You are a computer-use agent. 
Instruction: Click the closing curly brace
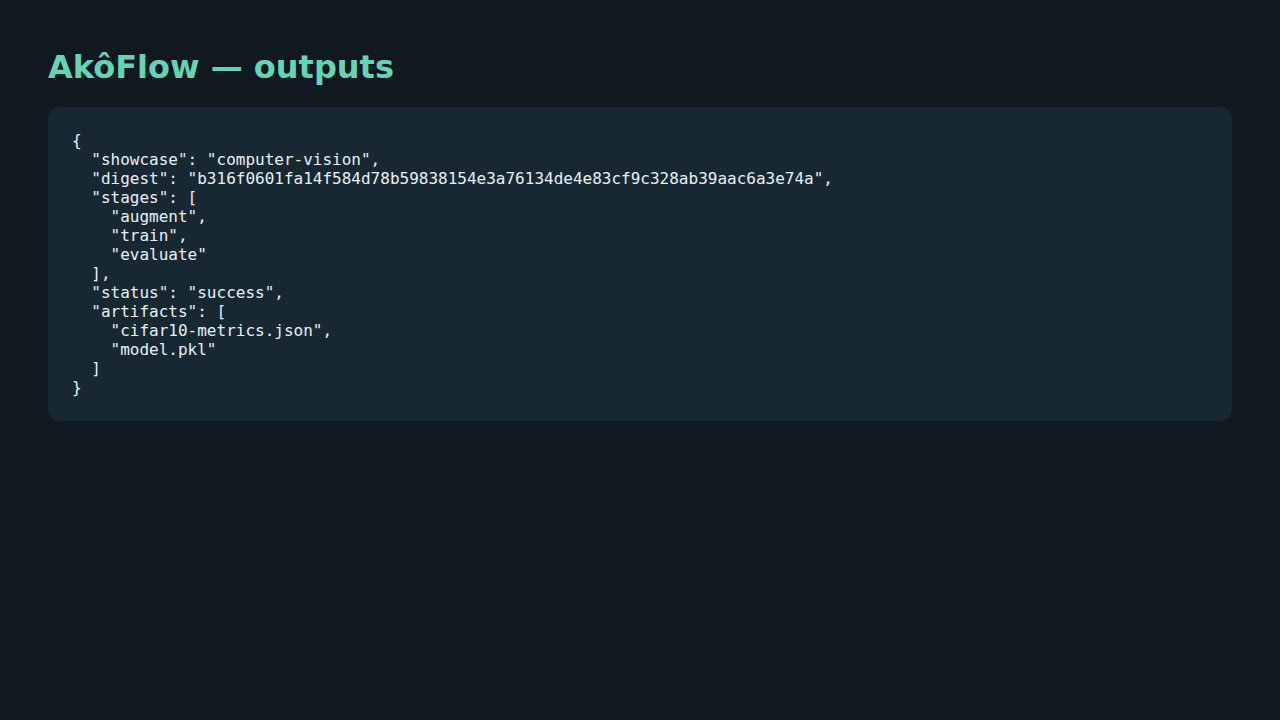click(x=77, y=388)
